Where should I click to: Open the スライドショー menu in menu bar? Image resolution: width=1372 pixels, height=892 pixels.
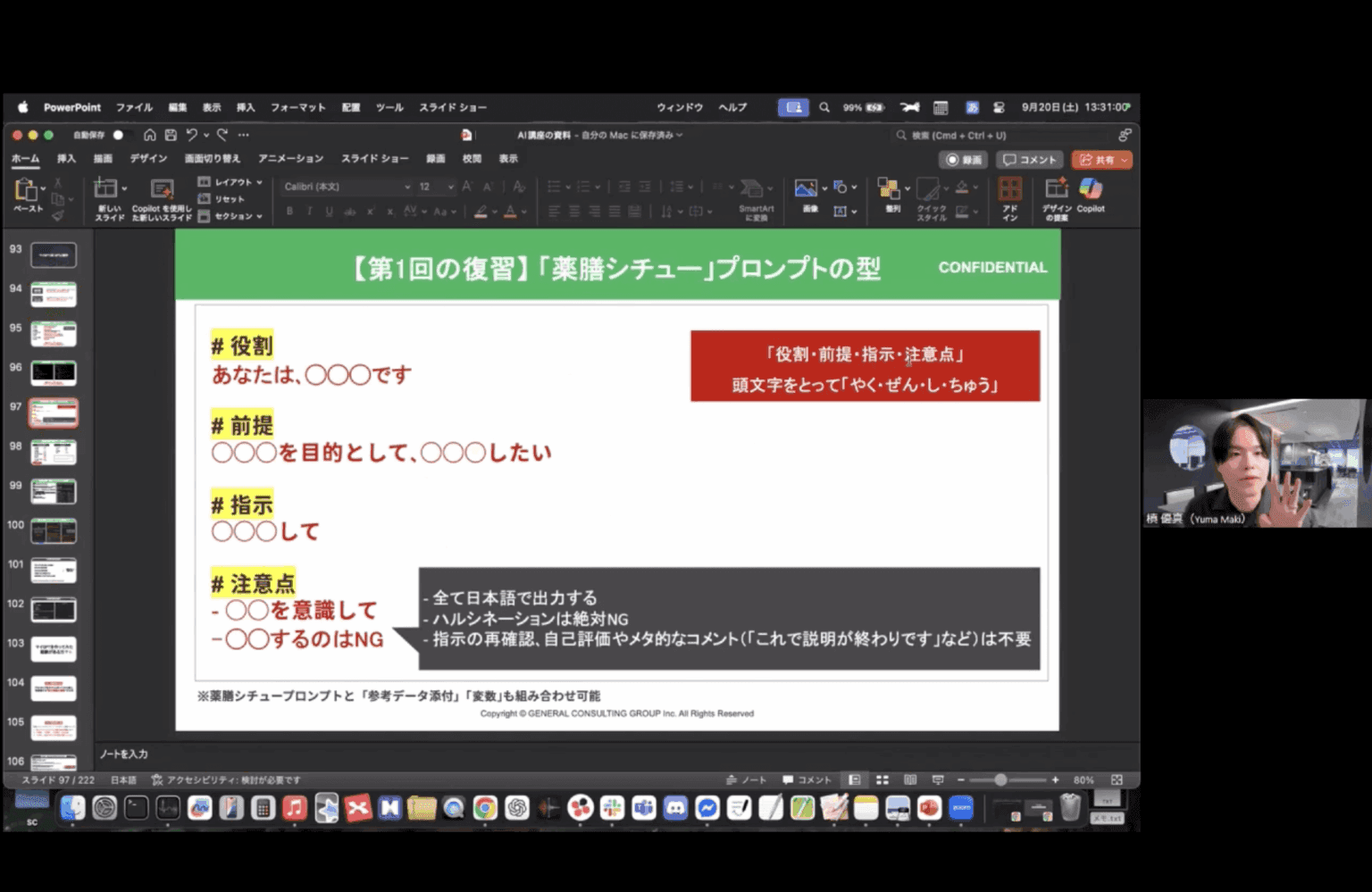(452, 107)
